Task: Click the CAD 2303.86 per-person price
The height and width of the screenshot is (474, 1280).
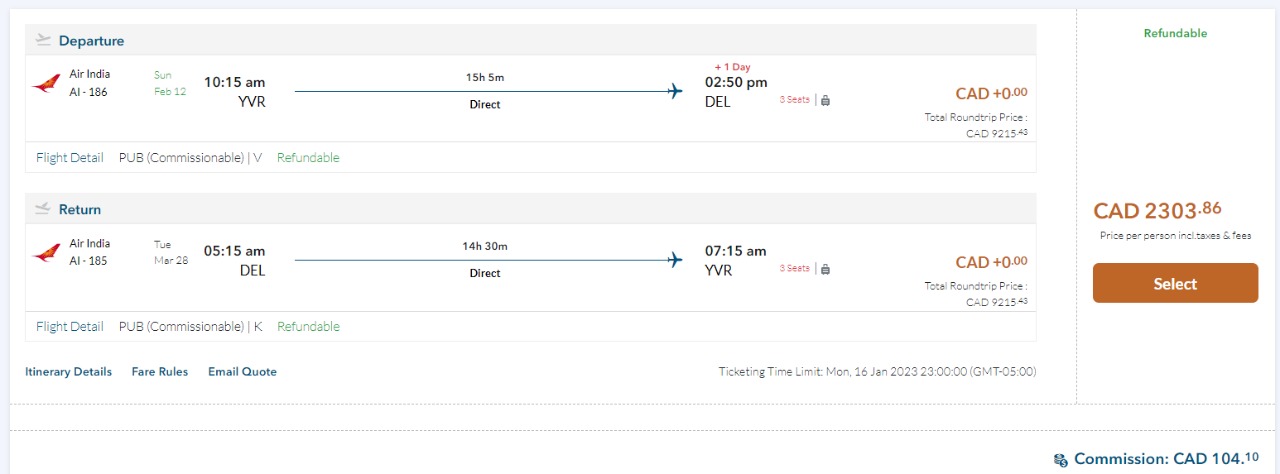Action: pos(1157,210)
